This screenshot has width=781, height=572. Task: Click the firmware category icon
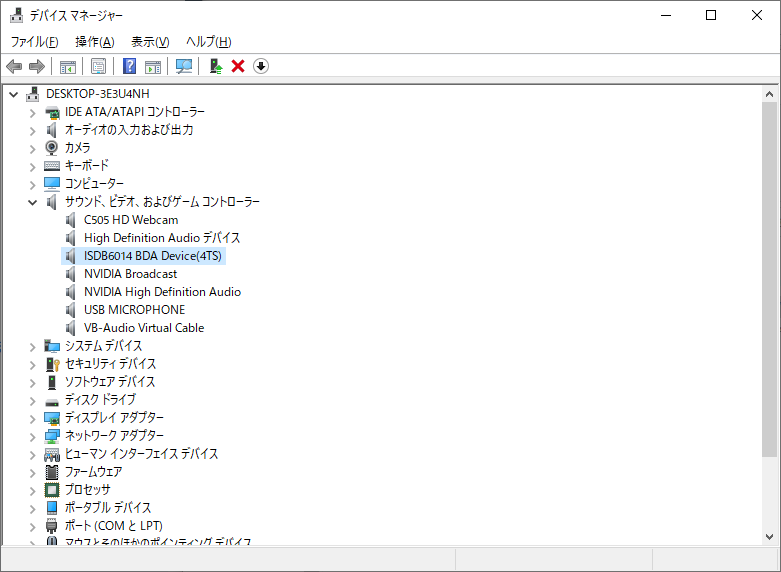pyautogui.click(x=52, y=472)
